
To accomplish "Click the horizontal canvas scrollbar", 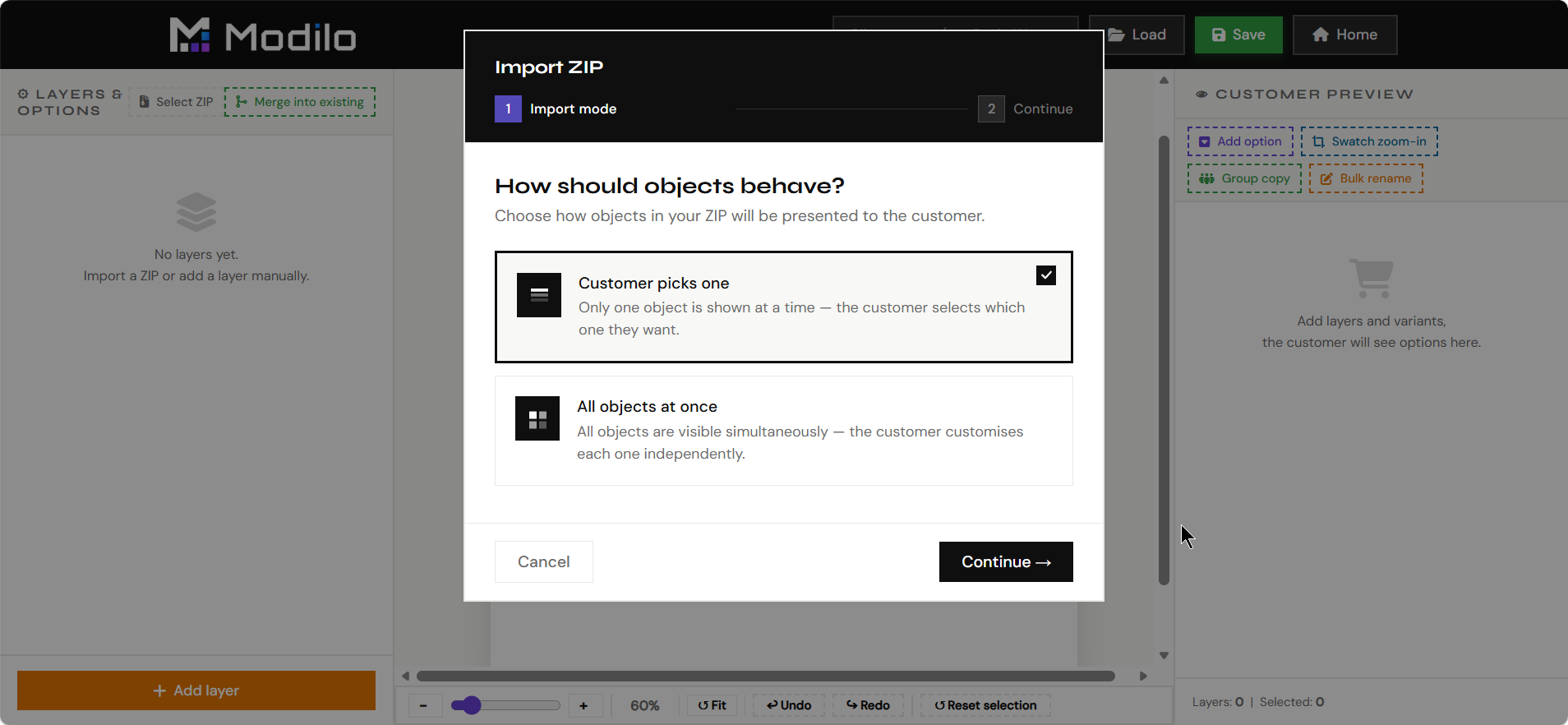I will point(765,676).
